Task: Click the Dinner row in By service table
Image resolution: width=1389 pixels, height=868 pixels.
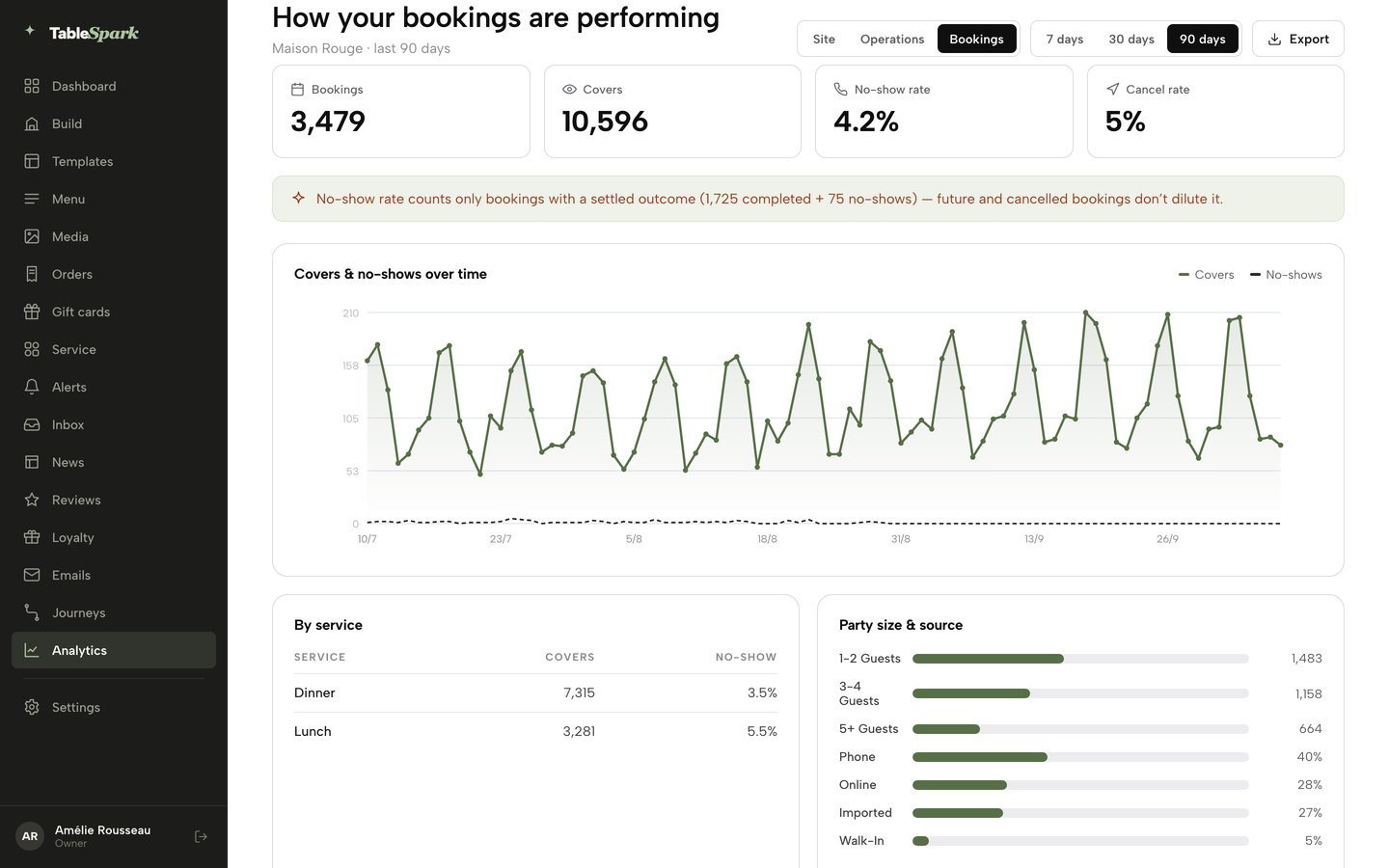Action: coord(535,692)
